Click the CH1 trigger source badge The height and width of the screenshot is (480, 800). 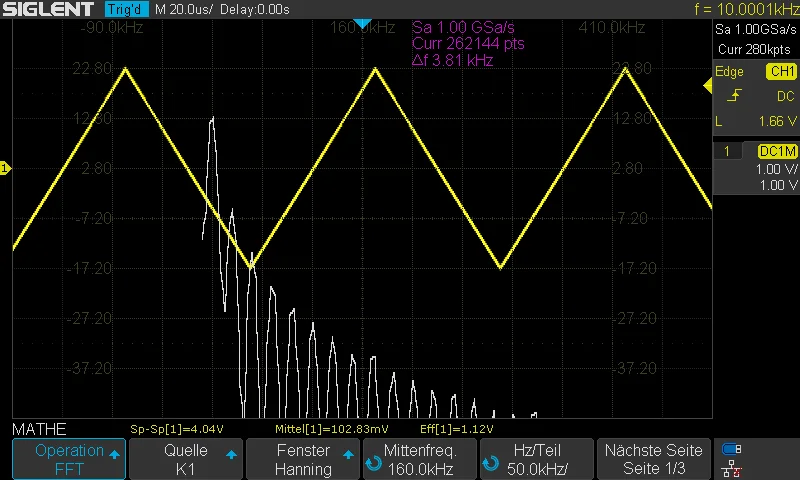click(x=782, y=71)
